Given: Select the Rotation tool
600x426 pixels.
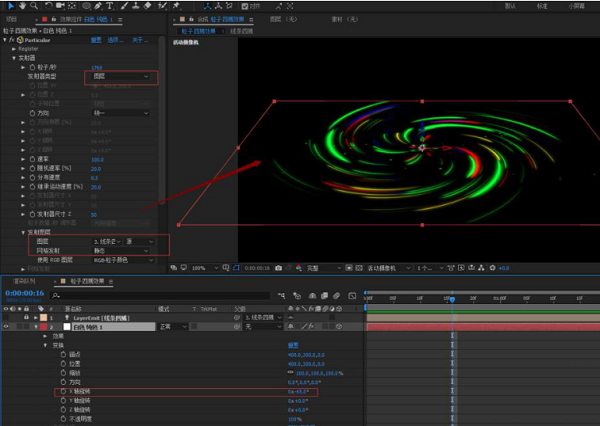Looking at the screenshot, I should coord(49,6).
